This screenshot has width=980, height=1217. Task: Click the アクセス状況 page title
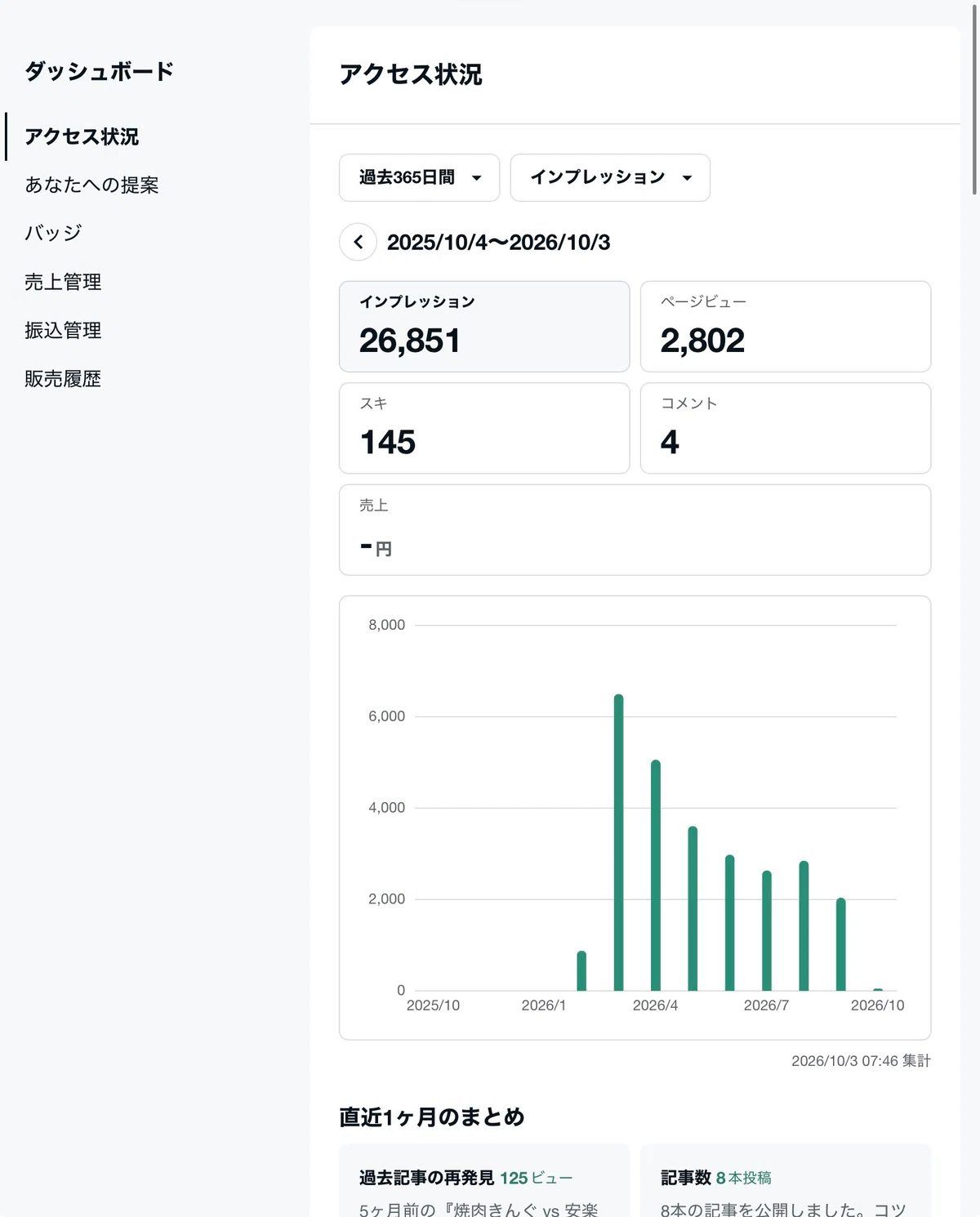pyautogui.click(x=411, y=74)
